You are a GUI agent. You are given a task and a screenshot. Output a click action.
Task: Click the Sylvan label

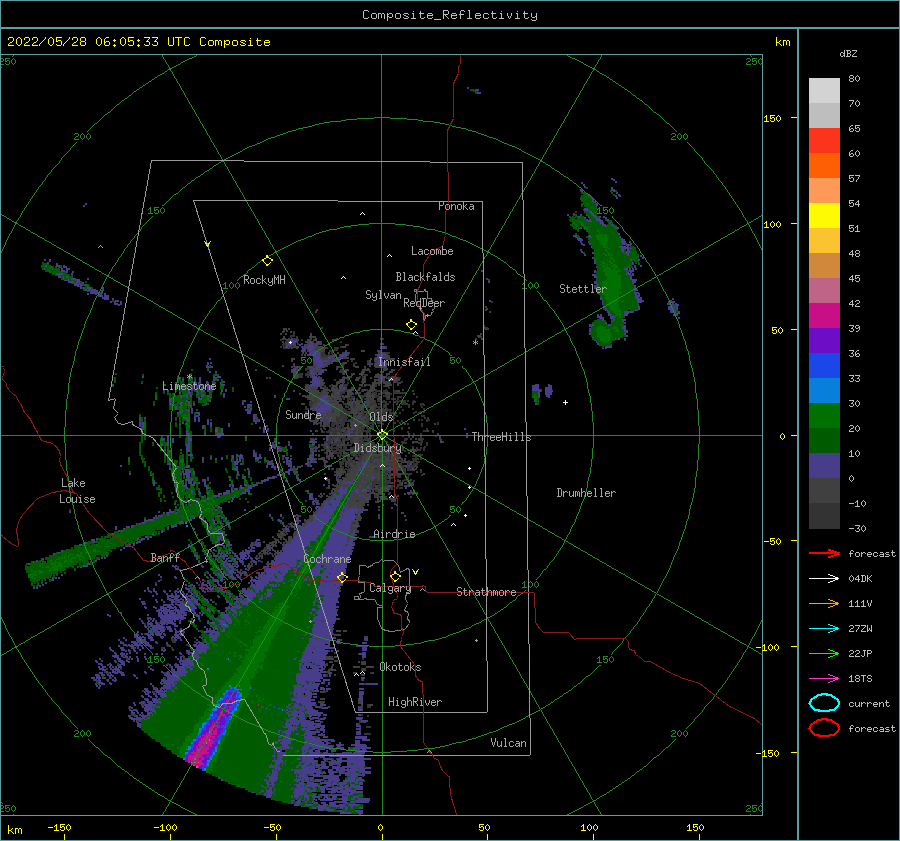point(383,295)
